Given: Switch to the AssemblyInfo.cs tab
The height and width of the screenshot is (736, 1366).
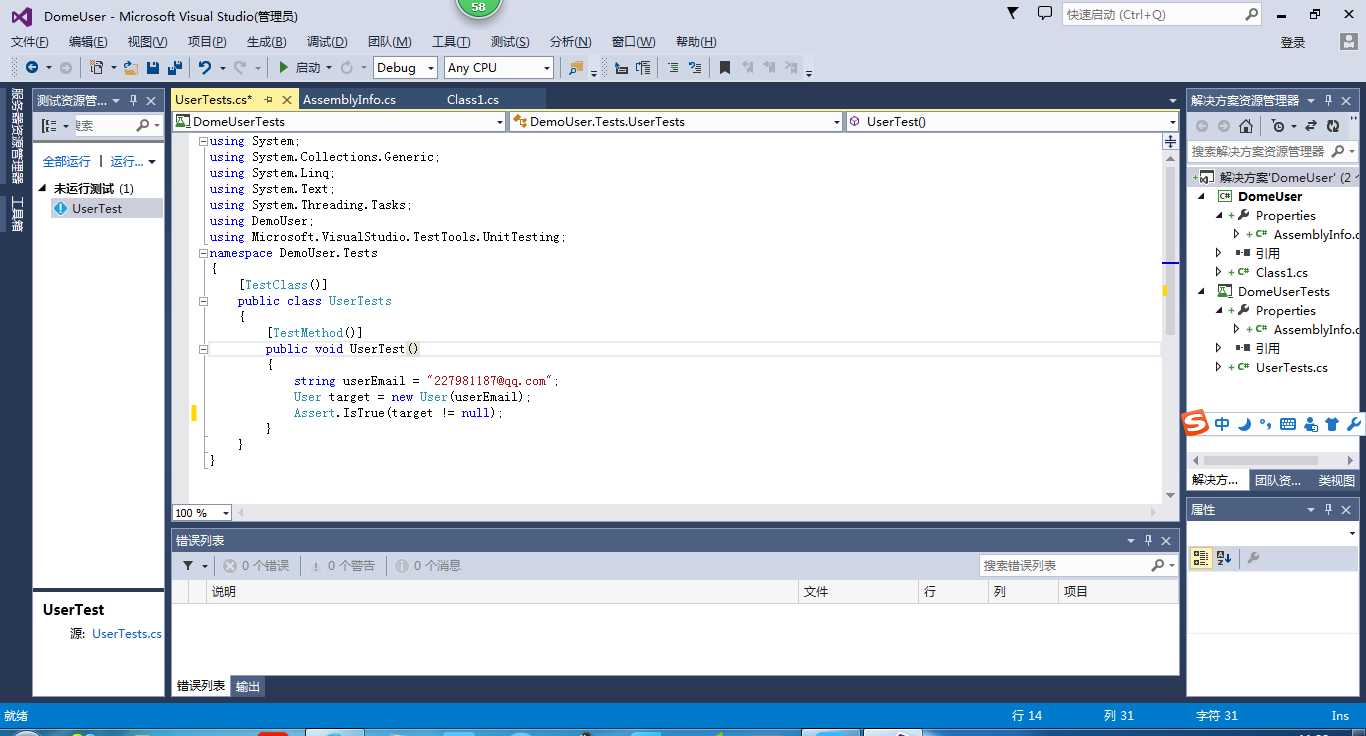Looking at the screenshot, I should pyautogui.click(x=349, y=100).
